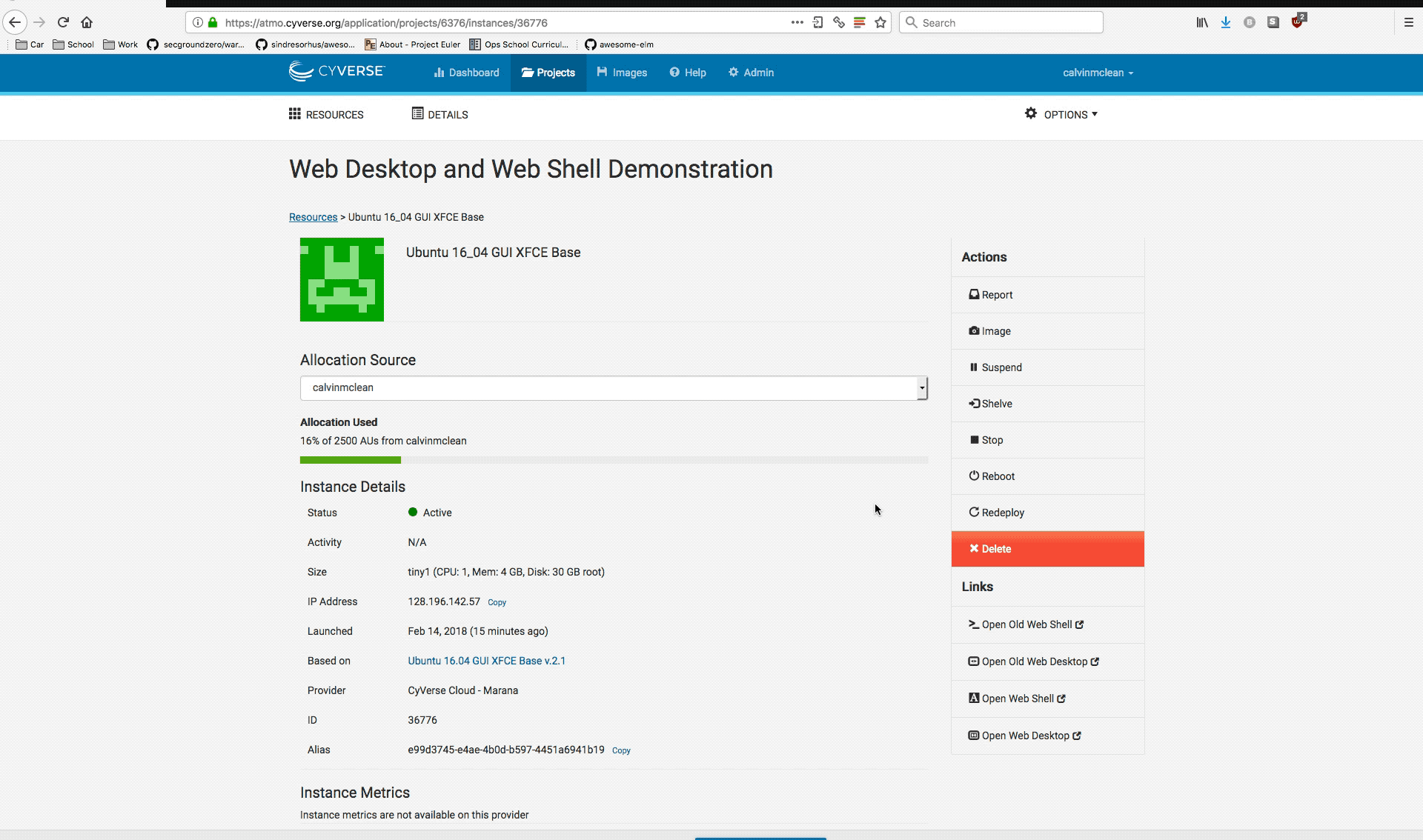This screenshot has height=840, width=1423.
Task: Open Allocation Source combo box
Action: (614, 388)
